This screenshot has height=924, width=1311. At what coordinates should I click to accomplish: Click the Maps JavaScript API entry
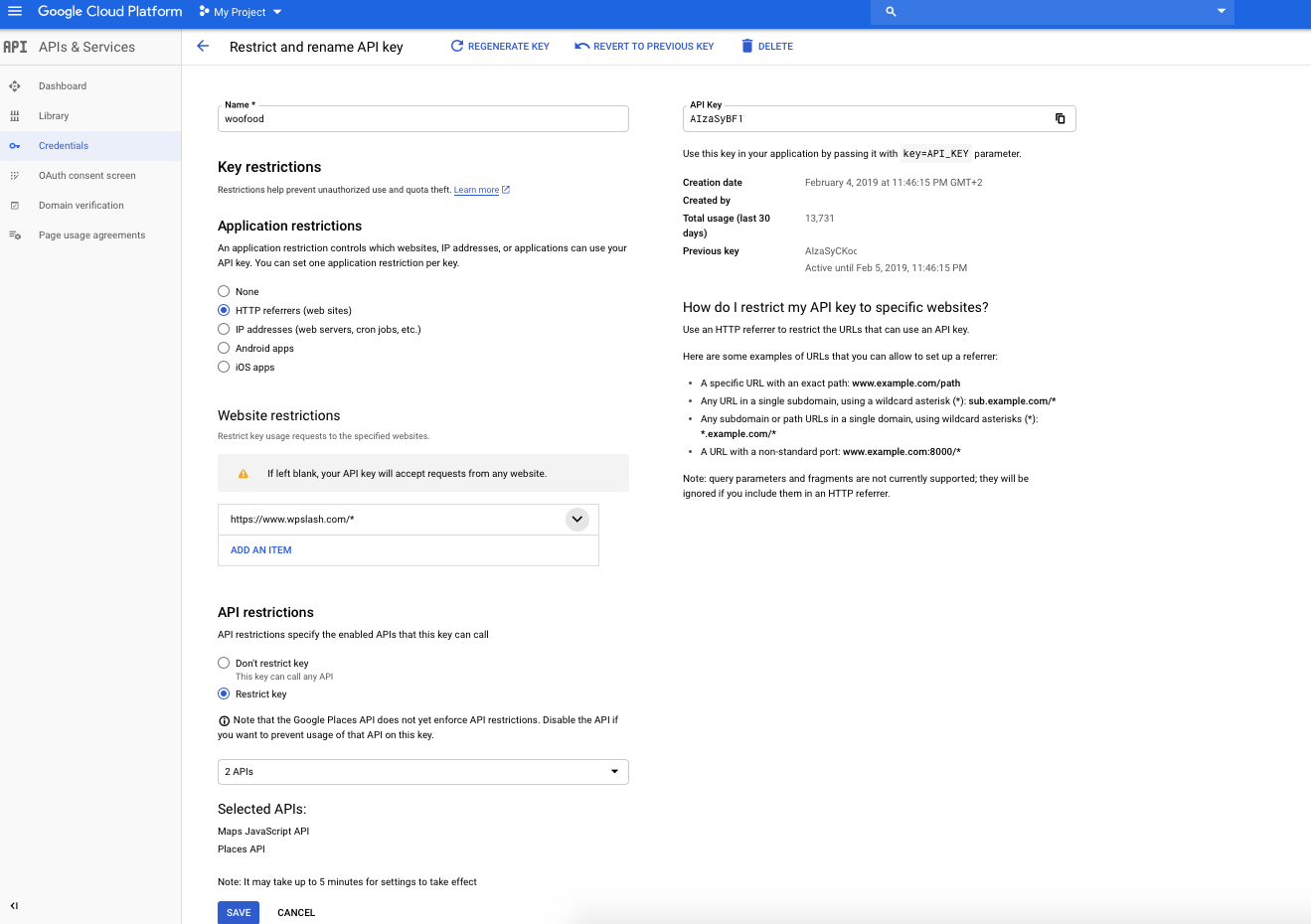tap(263, 832)
